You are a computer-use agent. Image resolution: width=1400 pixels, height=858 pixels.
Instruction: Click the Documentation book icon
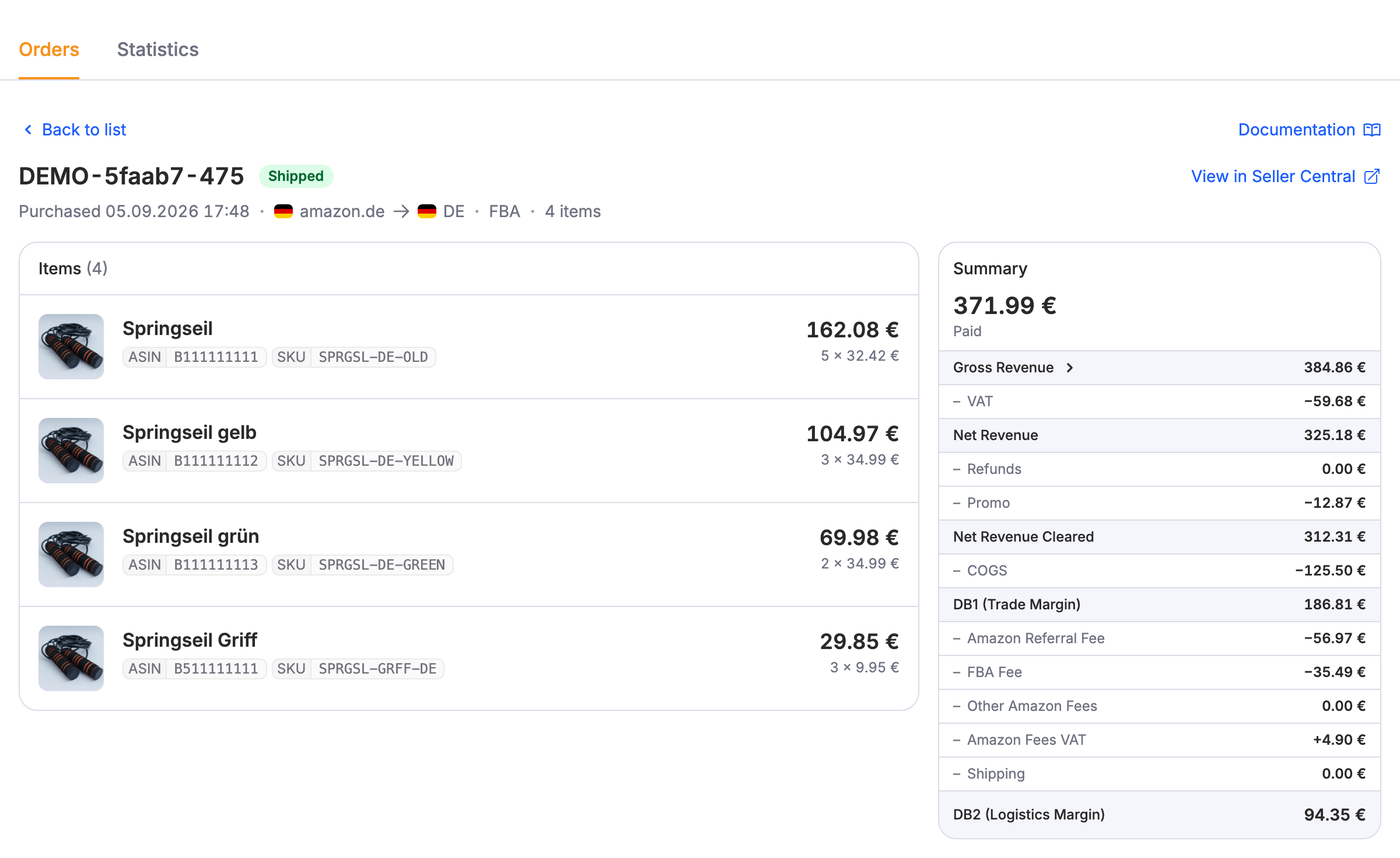1372,130
